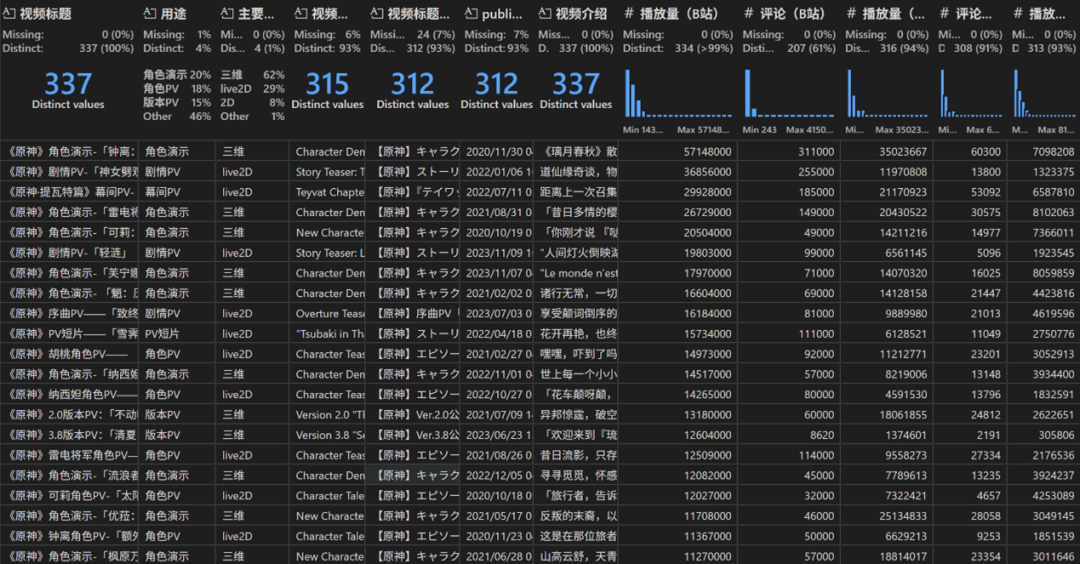The height and width of the screenshot is (564, 1080).
Task: Click 角色演示 20% in 用途 summary
Action: [x=177, y=75]
